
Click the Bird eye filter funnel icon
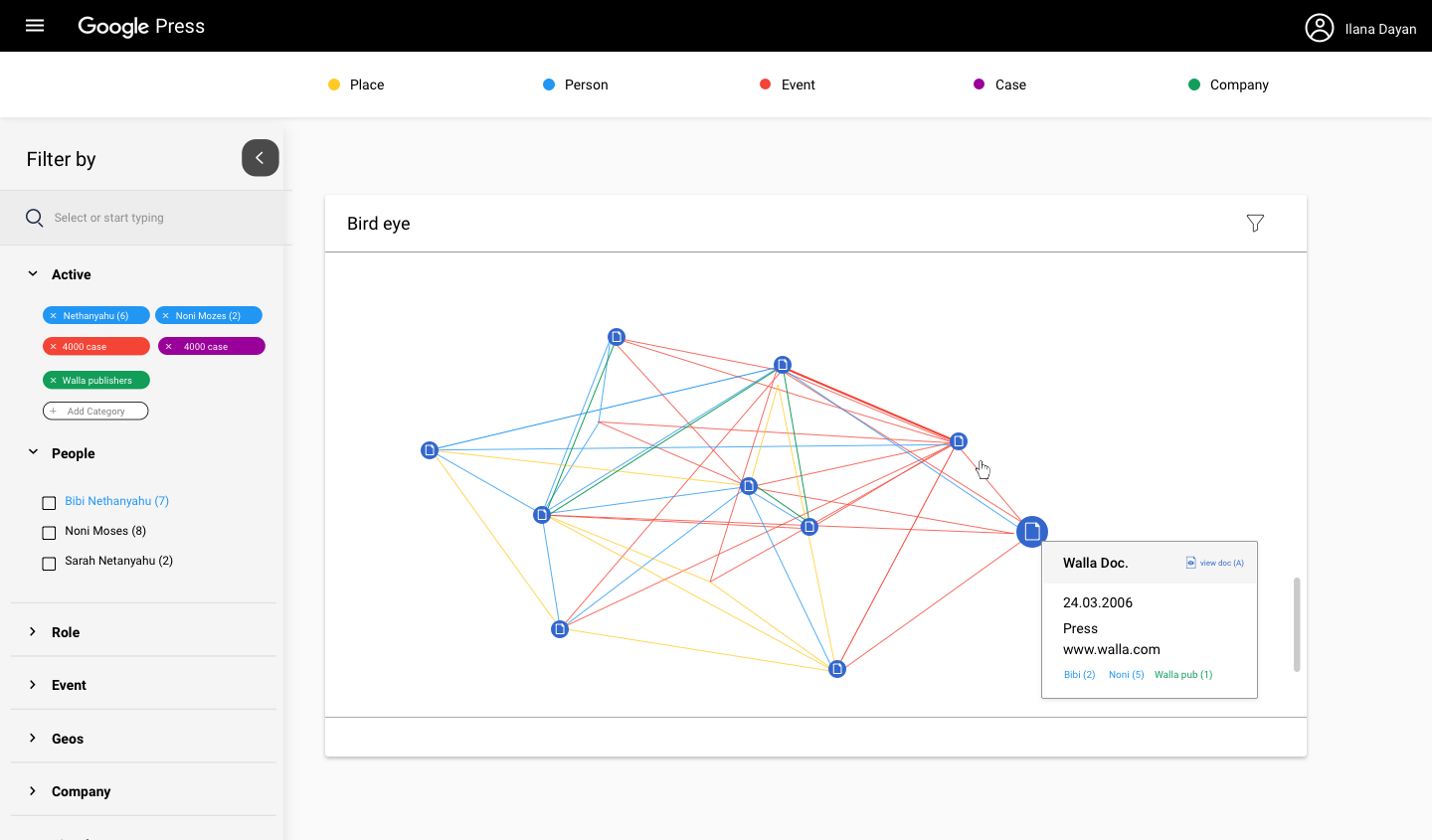pyautogui.click(x=1255, y=224)
